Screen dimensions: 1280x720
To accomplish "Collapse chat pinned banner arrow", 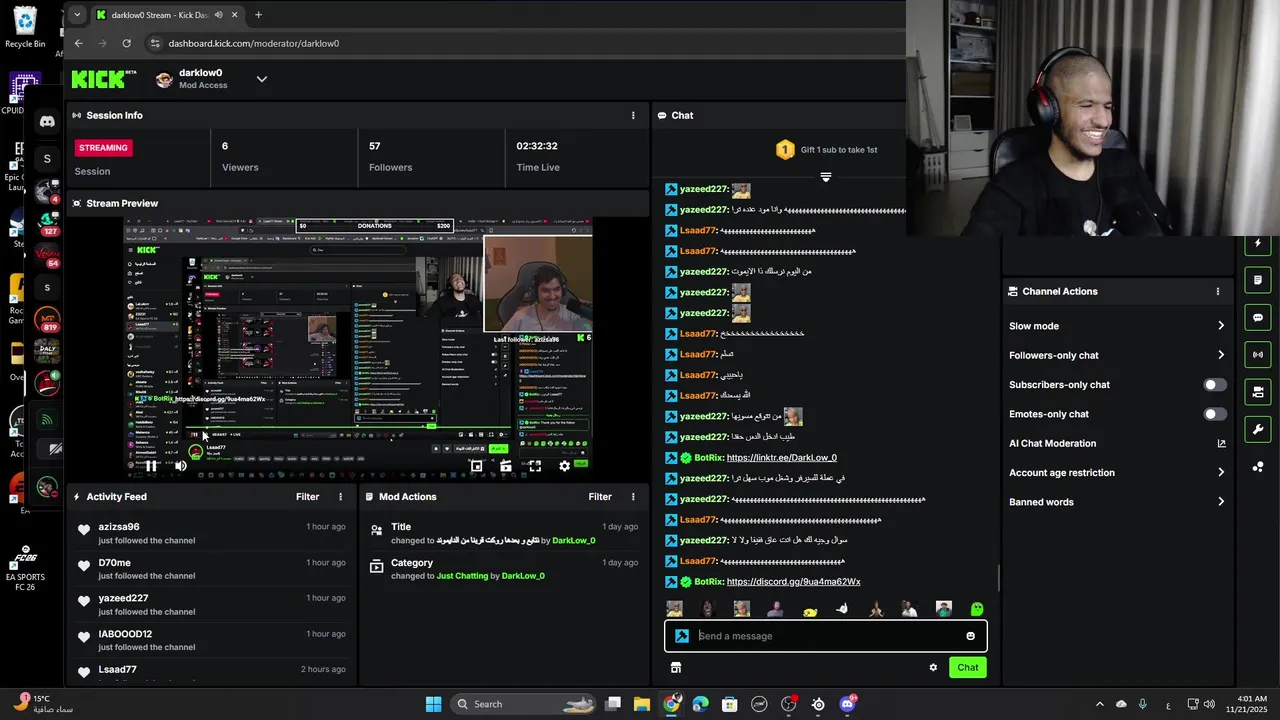I will pyautogui.click(x=826, y=177).
